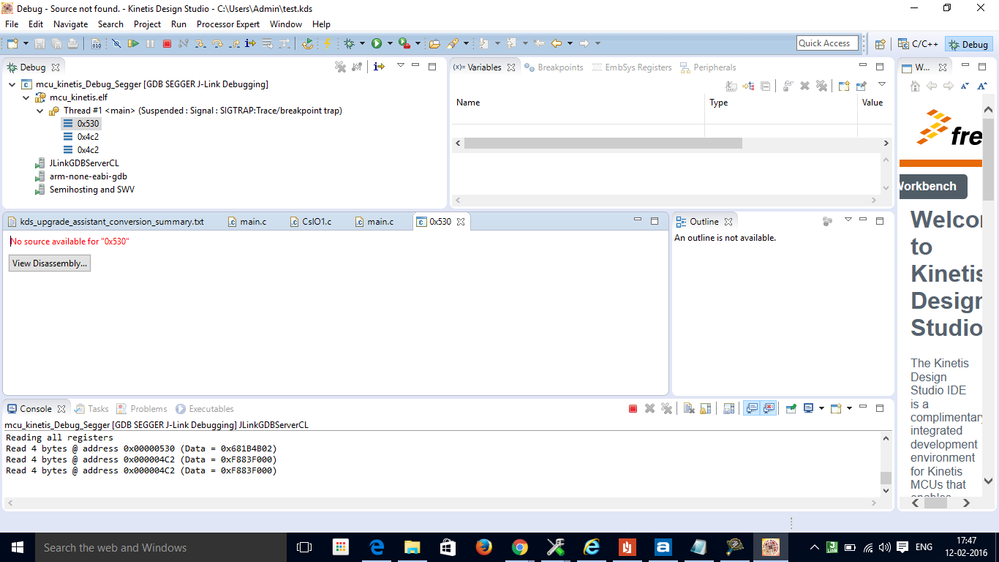The height and width of the screenshot is (562, 999).
Task: Click the green Run launch icon
Action: tap(377, 43)
